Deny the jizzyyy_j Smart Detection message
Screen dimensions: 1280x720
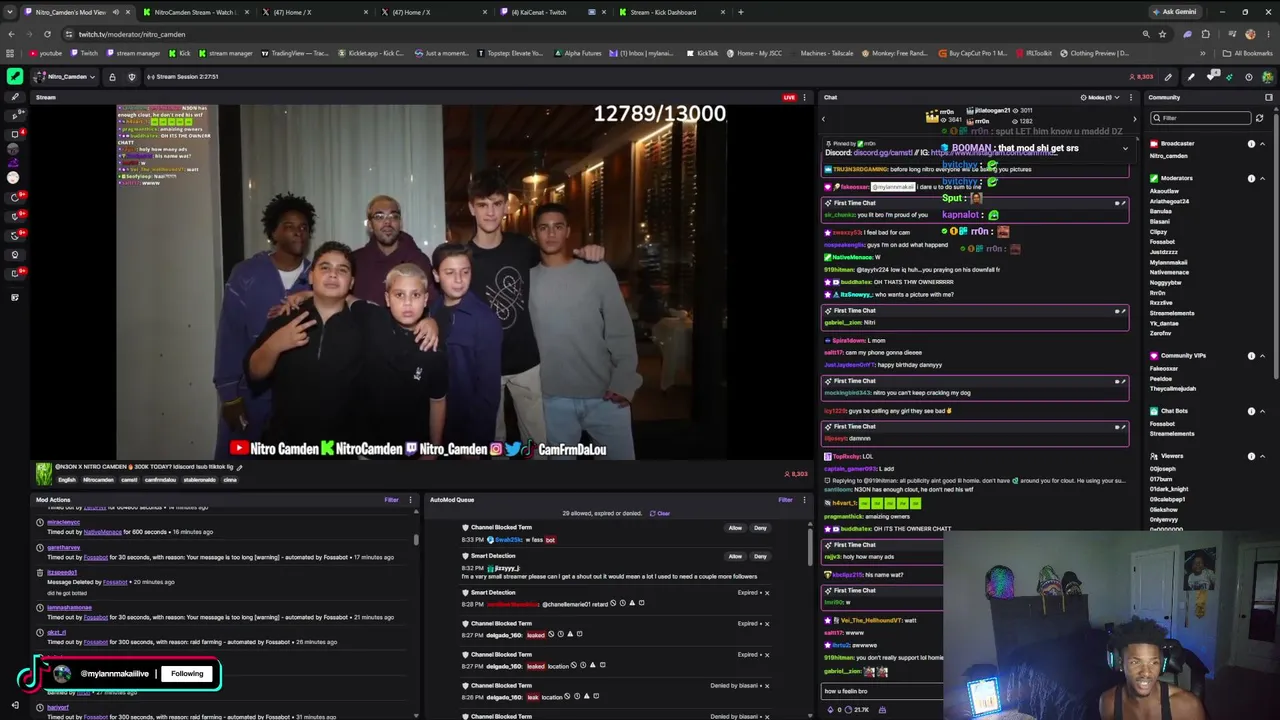(760, 556)
